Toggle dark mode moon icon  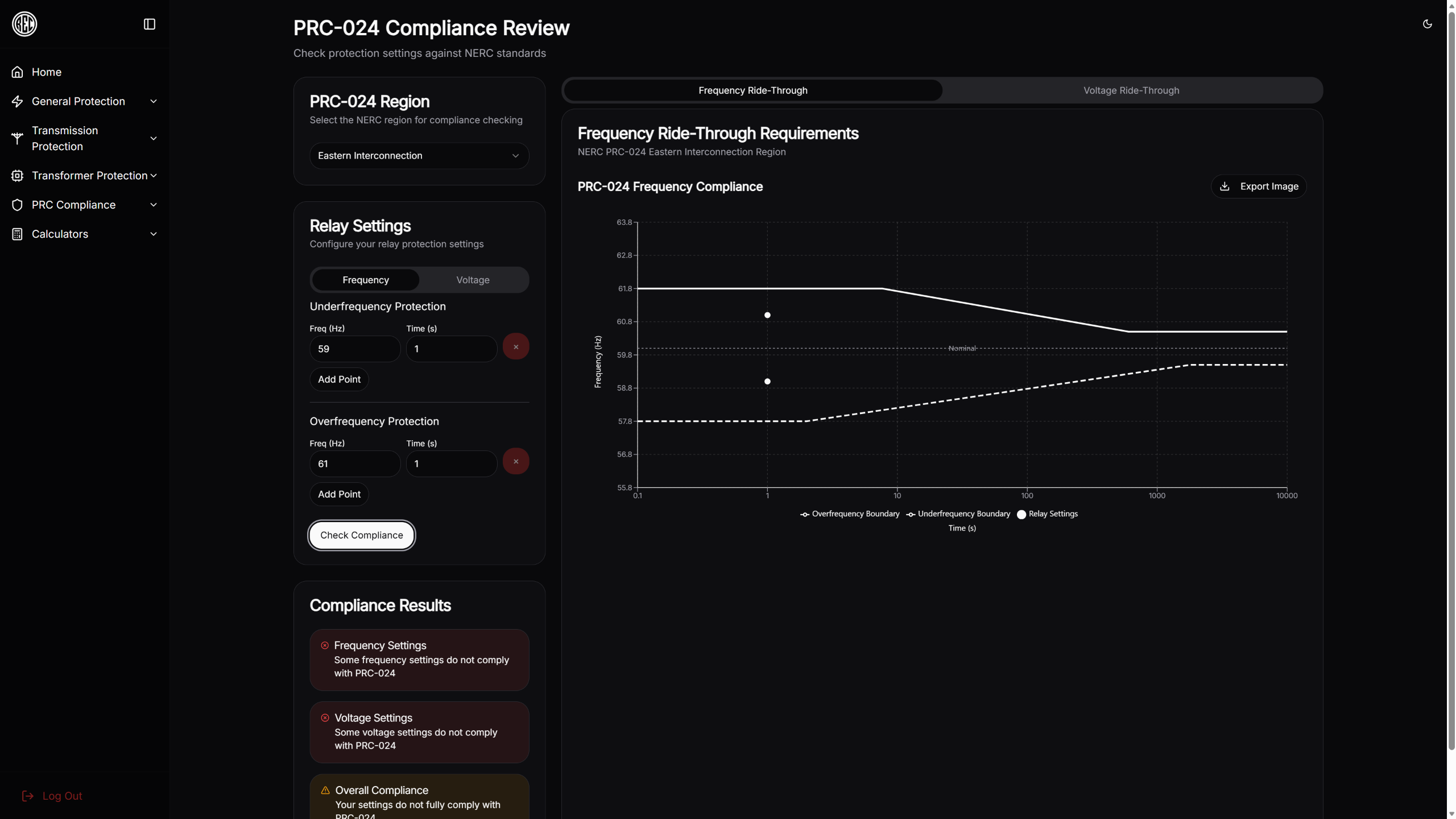tap(1427, 24)
